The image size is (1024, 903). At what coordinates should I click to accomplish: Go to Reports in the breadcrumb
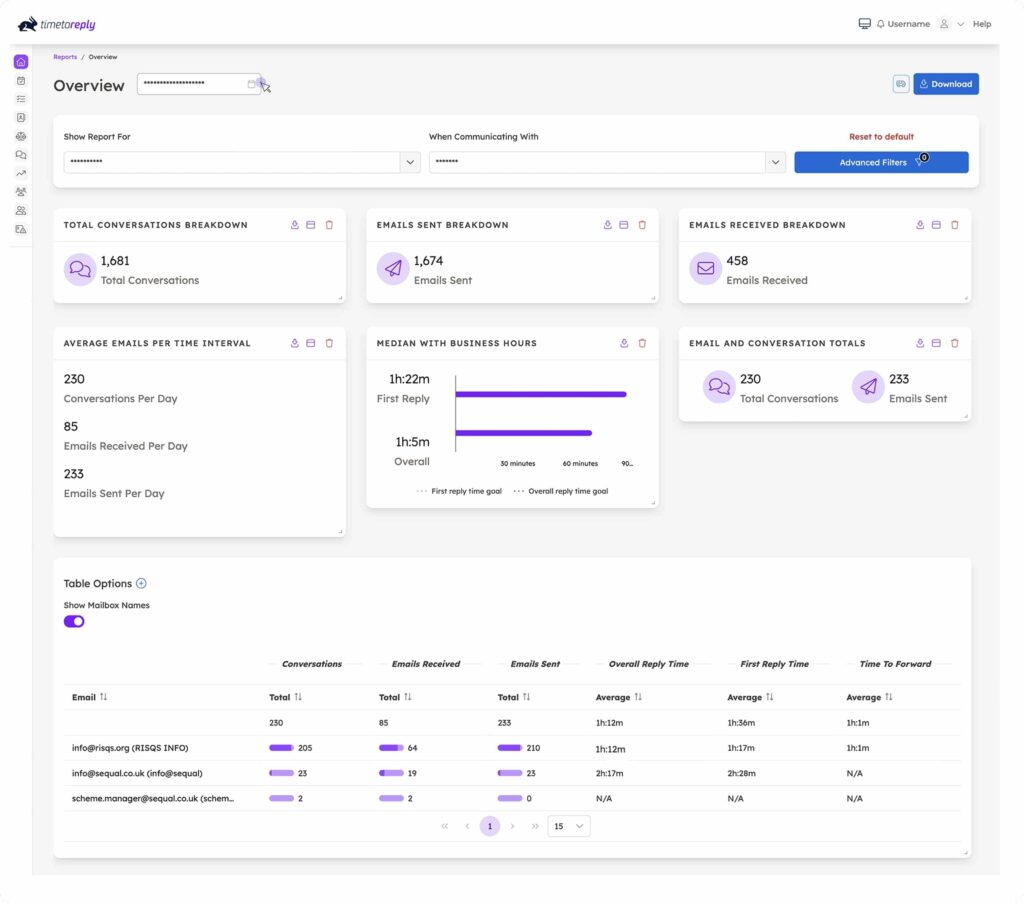click(x=65, y=57)
